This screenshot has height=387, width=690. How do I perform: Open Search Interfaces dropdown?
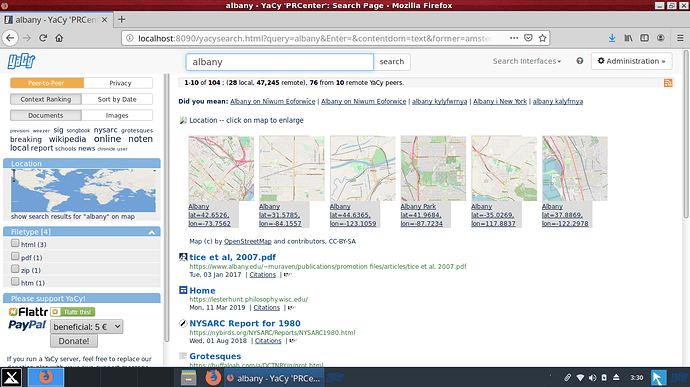[x=527, y=61]
